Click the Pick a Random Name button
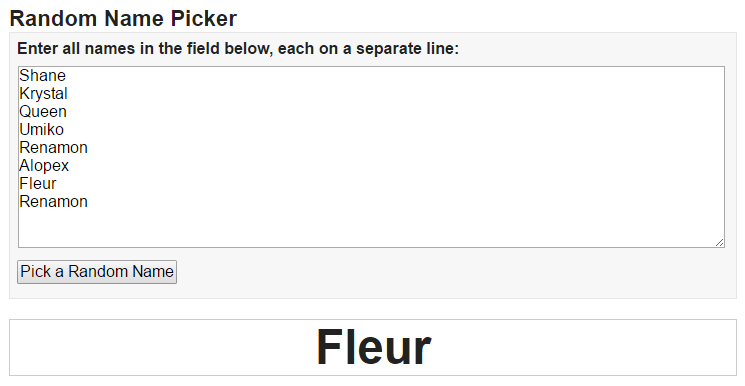Image resolution: width=745 pixels, height=386 pixels. coord(97,271)
